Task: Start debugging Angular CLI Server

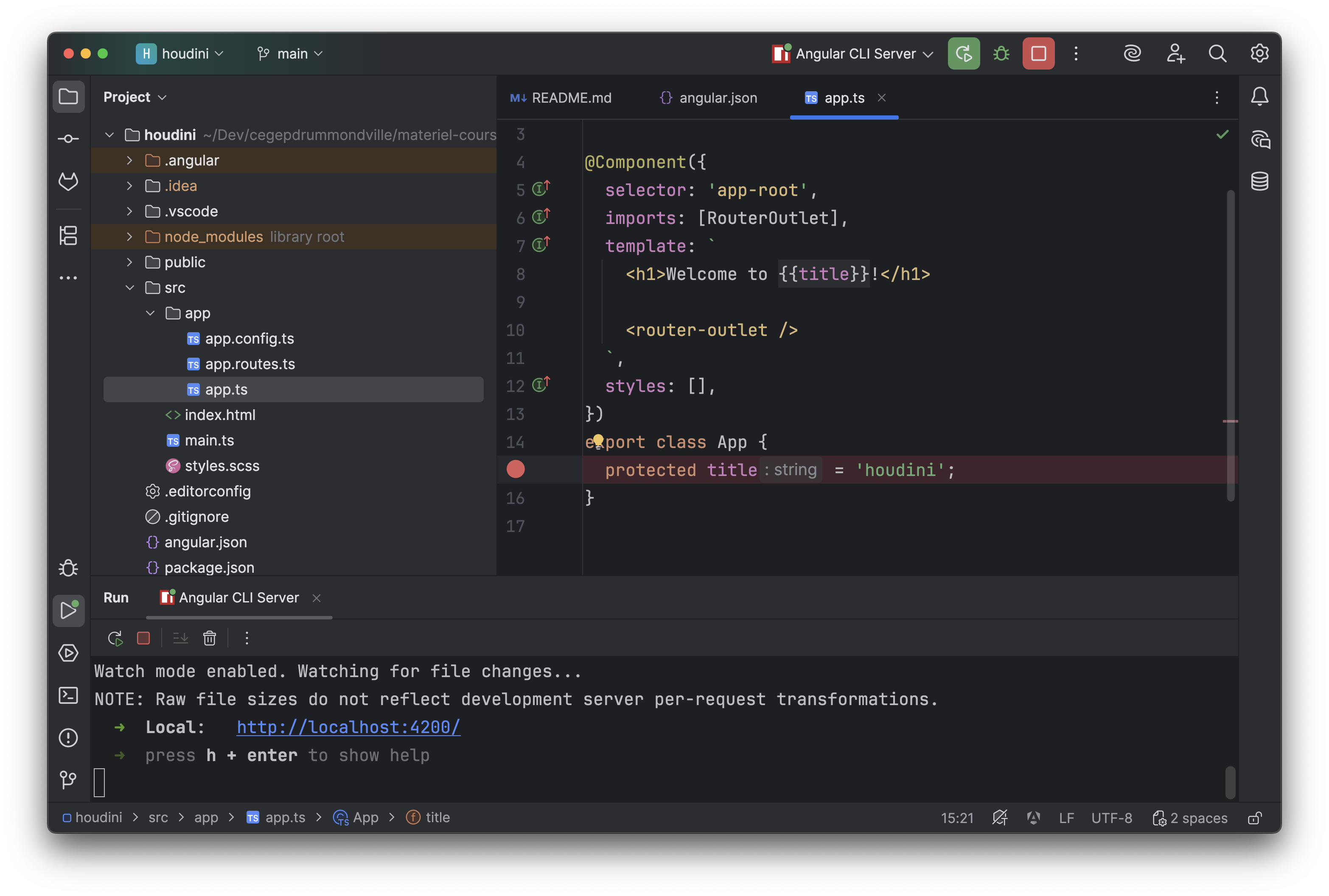Action: (x=1001, y=54)
